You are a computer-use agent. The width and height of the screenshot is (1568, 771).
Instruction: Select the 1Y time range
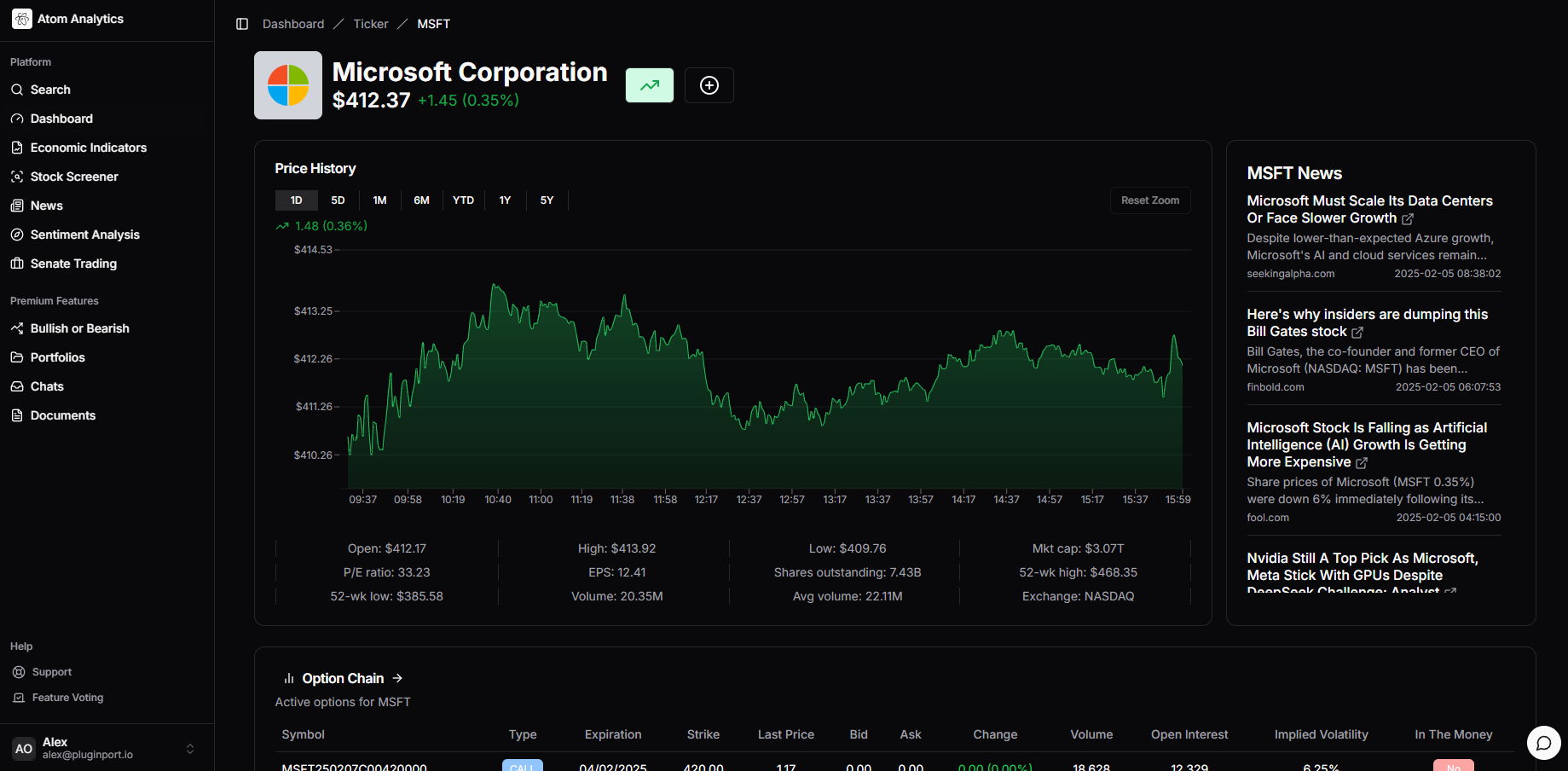point(505,200)
